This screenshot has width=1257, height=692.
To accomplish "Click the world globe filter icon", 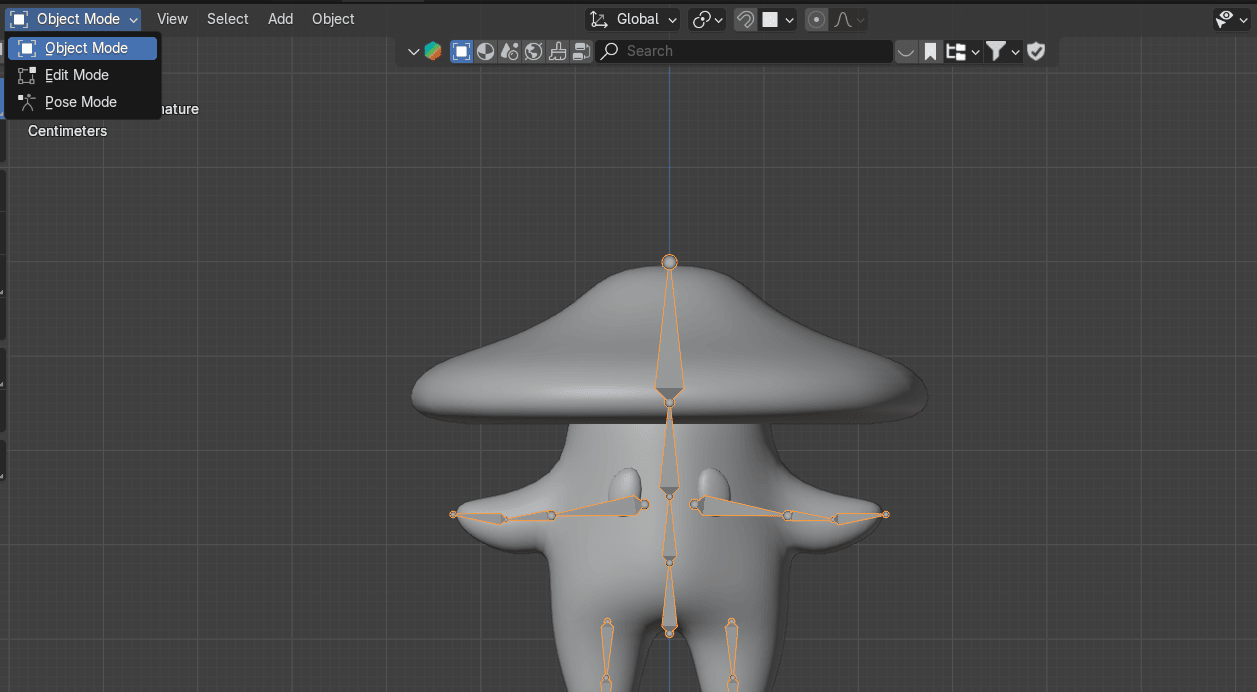I will [533, 51].
